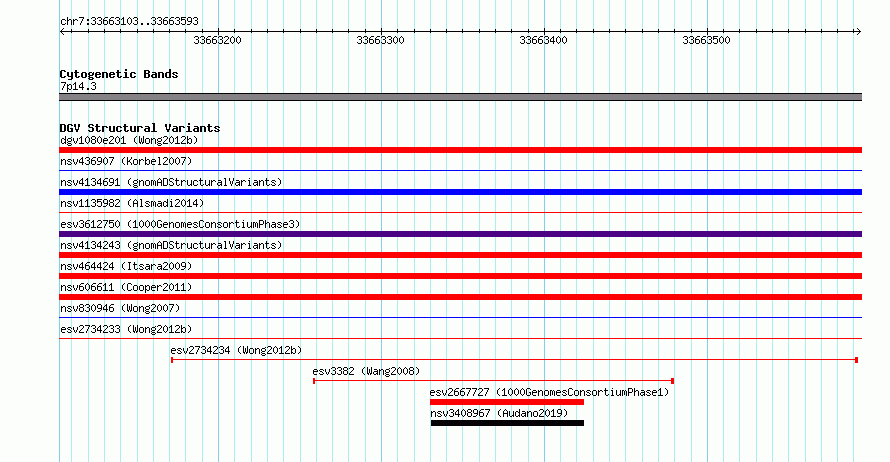The image size is (890, 462).
Task: Click the esv3382 (Wang2008) label
Action: [x=366, y=371]
